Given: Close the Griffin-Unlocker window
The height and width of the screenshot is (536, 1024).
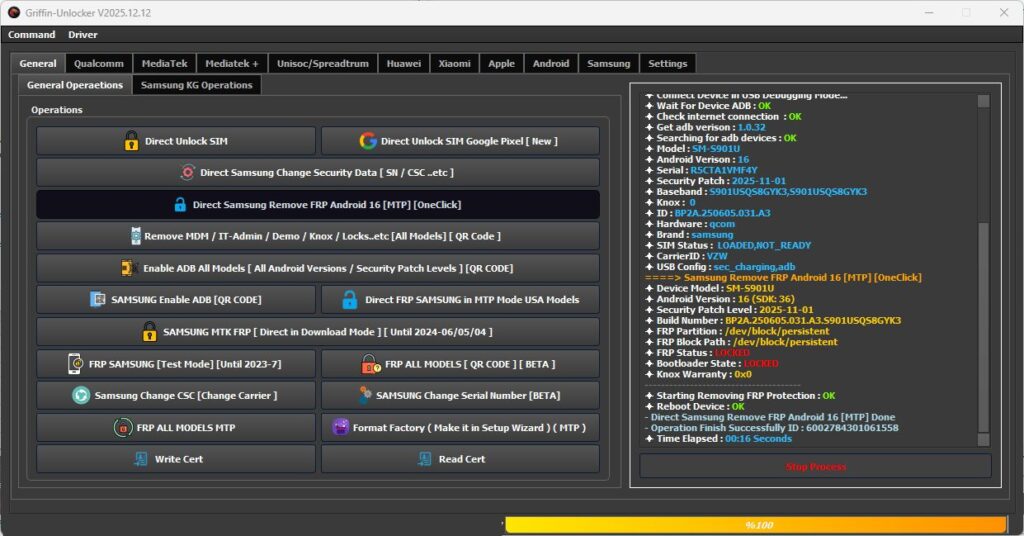Looking at the screenshot, I should [x=1004, y=12].
